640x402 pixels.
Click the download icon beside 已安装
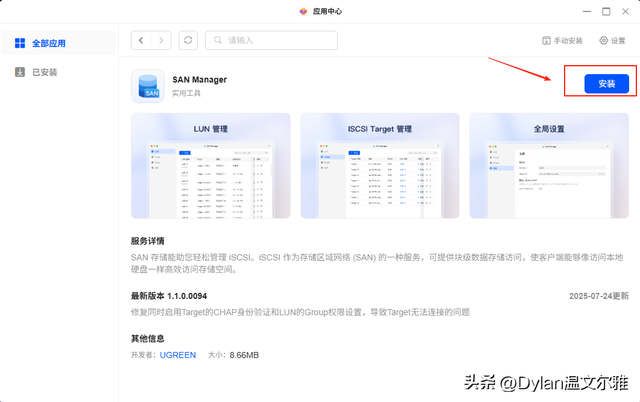[20, 72]
